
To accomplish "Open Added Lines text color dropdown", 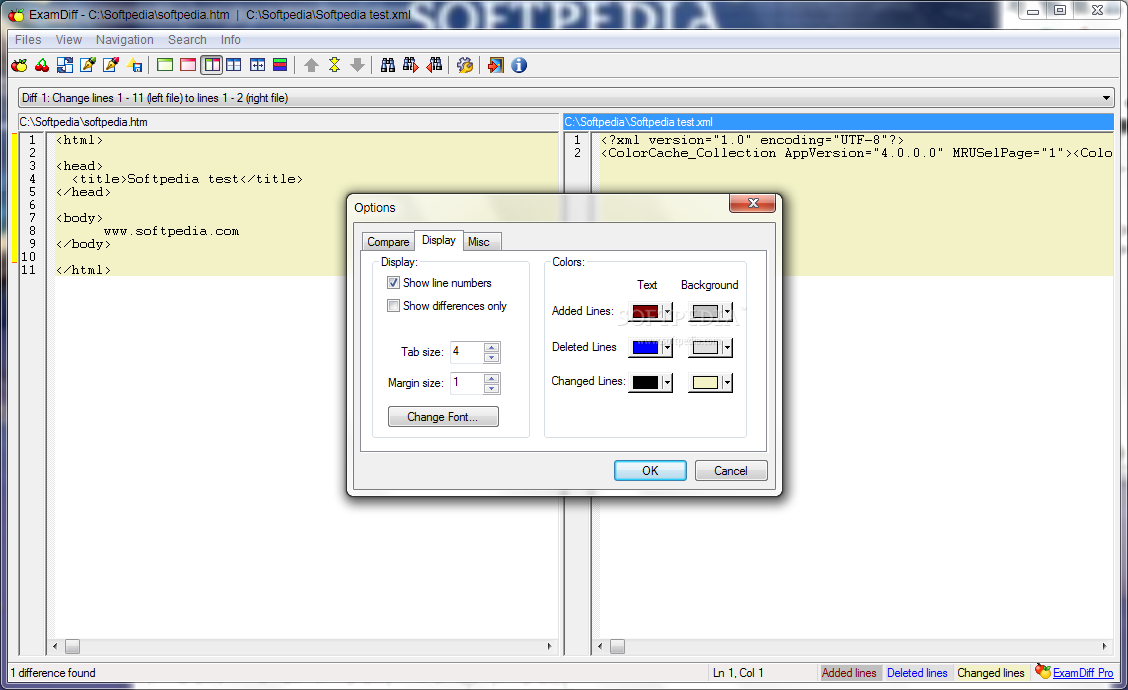I will [x=668, y=312].
